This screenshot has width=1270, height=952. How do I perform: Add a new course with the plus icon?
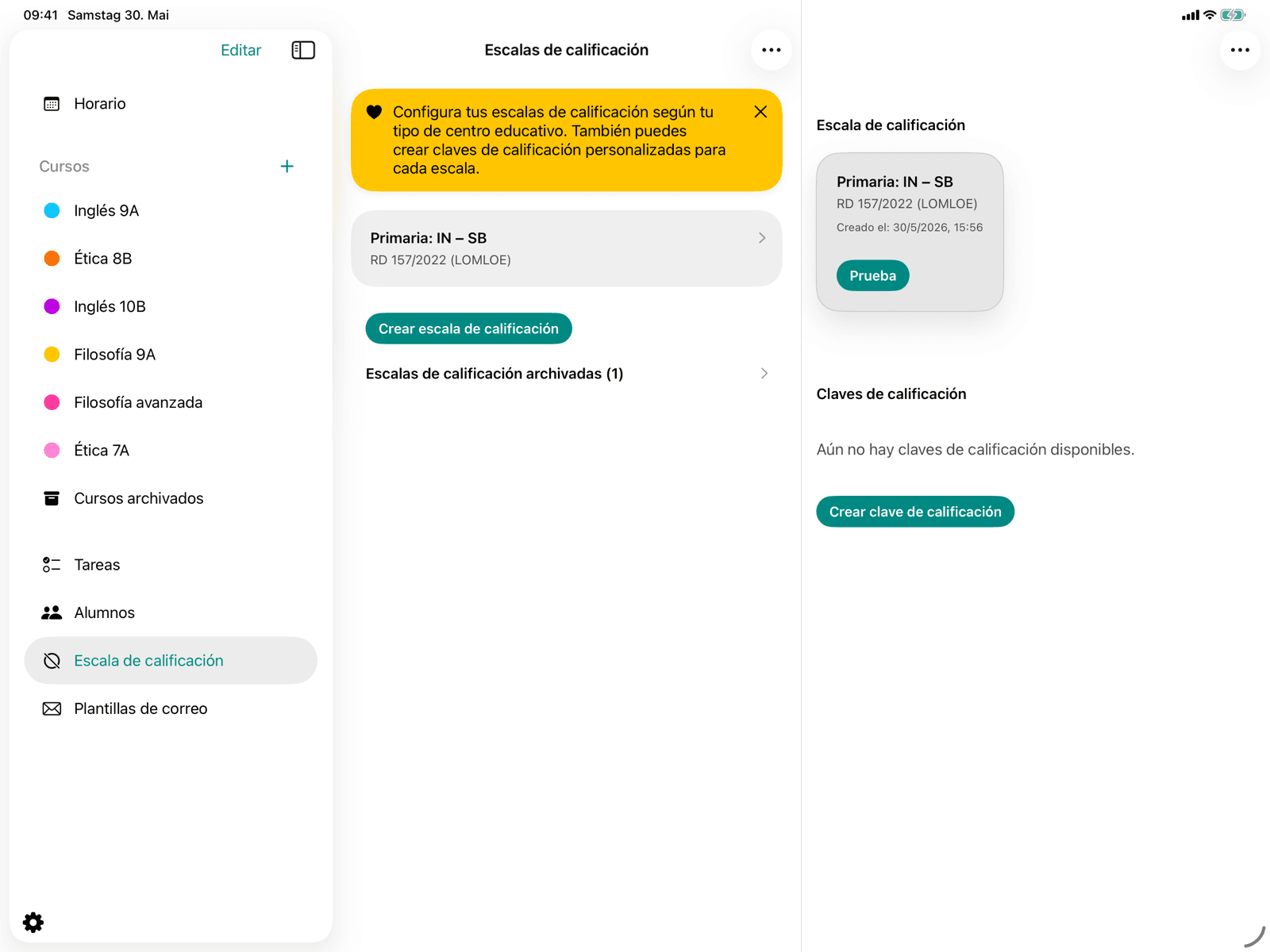[x=287, y=166]
